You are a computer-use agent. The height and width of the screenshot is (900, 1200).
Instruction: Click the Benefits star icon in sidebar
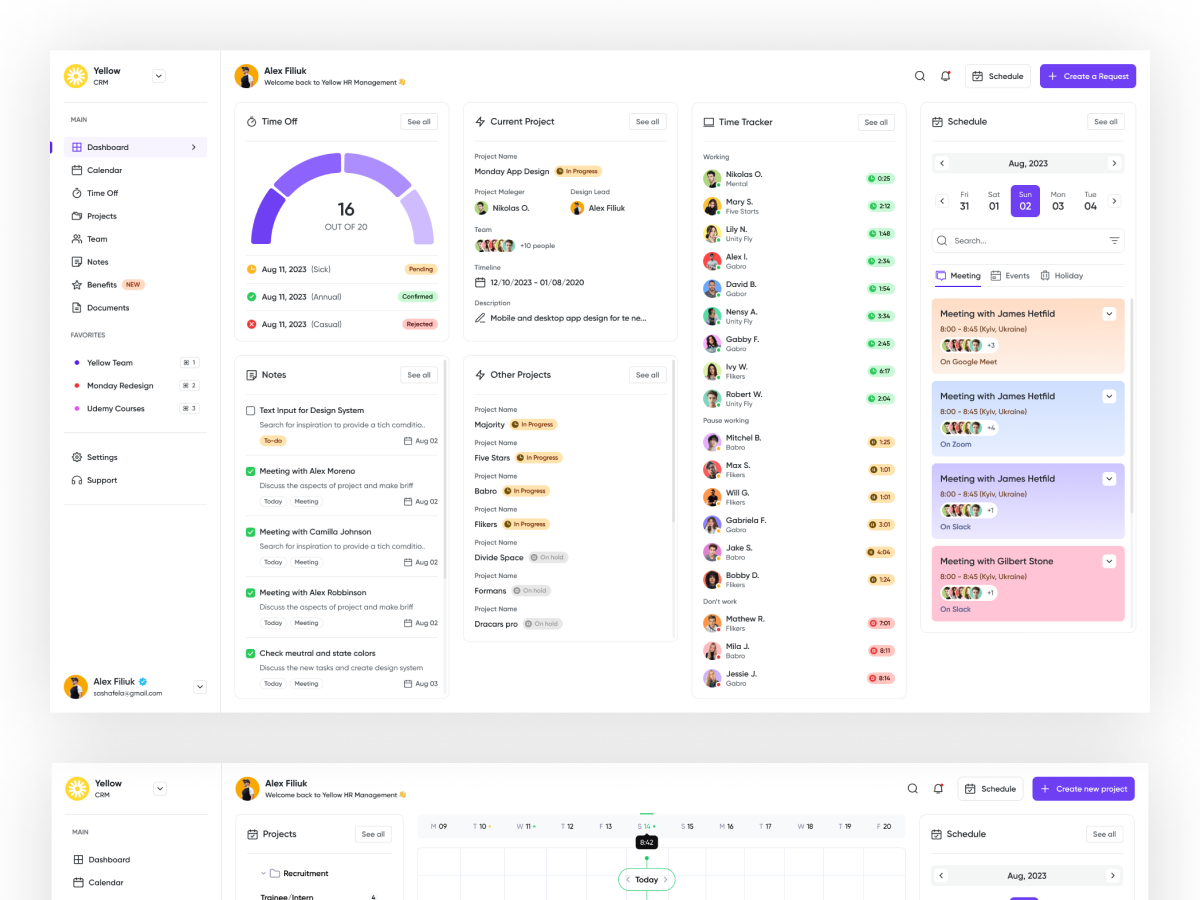click(77, 285)
